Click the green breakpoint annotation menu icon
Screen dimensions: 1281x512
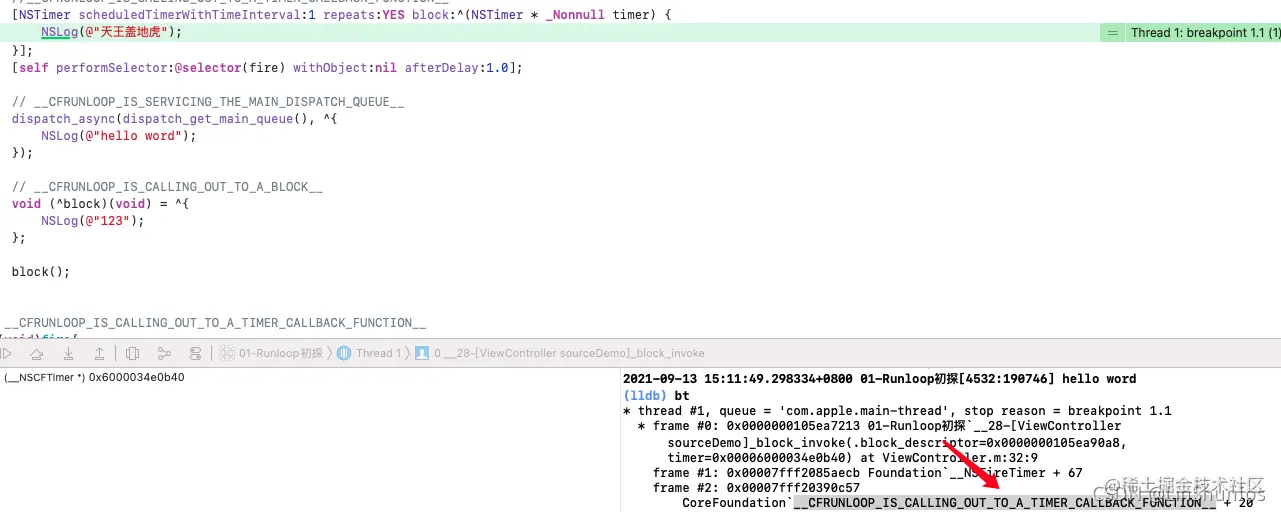point(1111,33)
